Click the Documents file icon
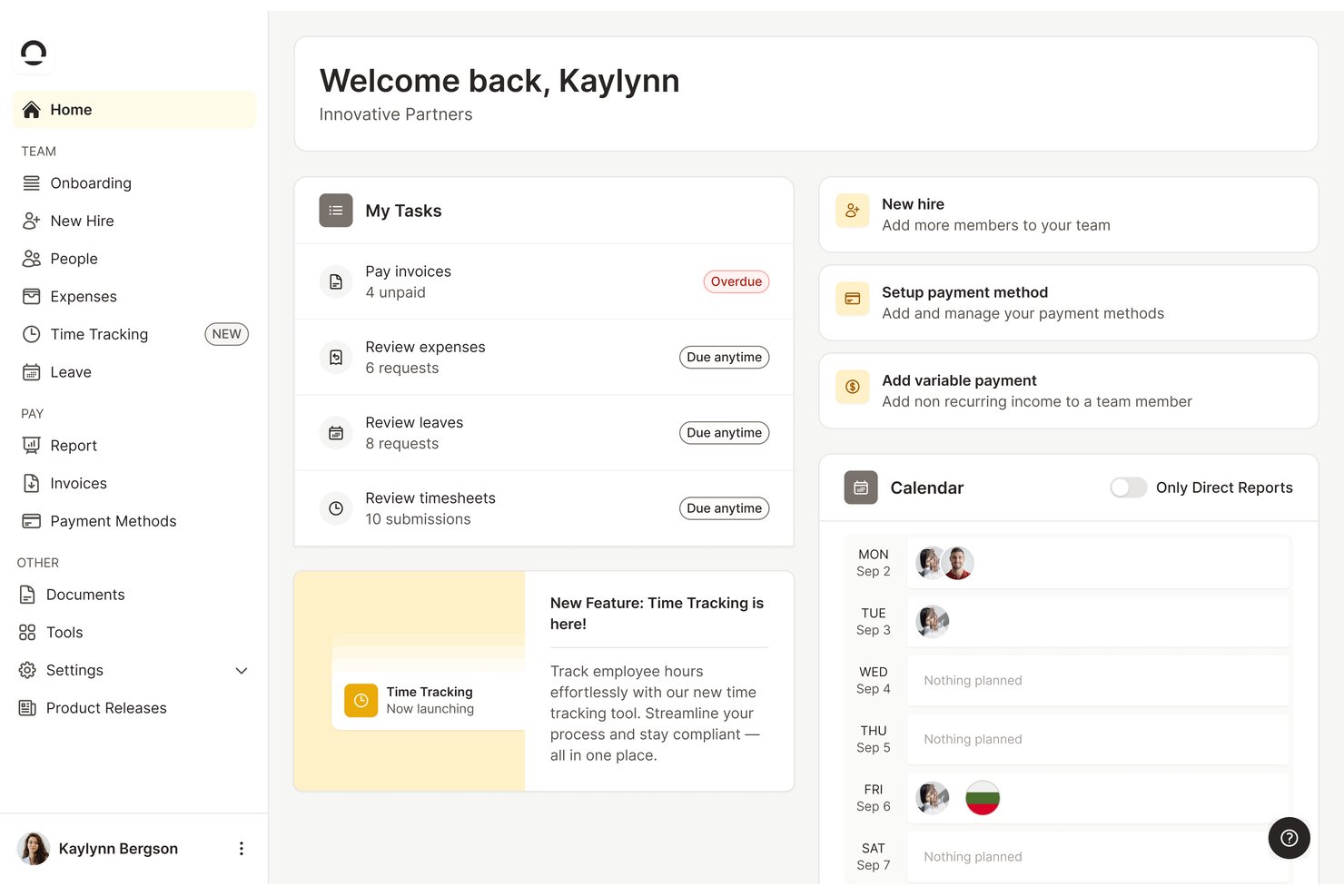Viewport: 1344px width, 896px height. coord(27,595)
